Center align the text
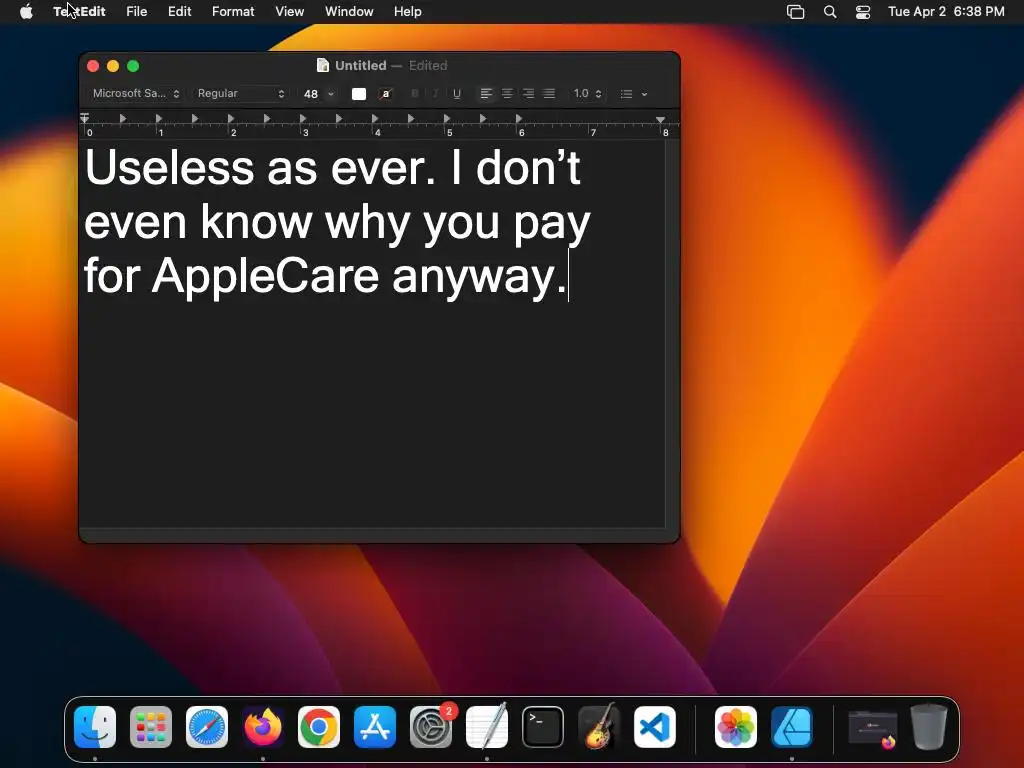This screenshot has width=1024, height=768. (507, 94)
